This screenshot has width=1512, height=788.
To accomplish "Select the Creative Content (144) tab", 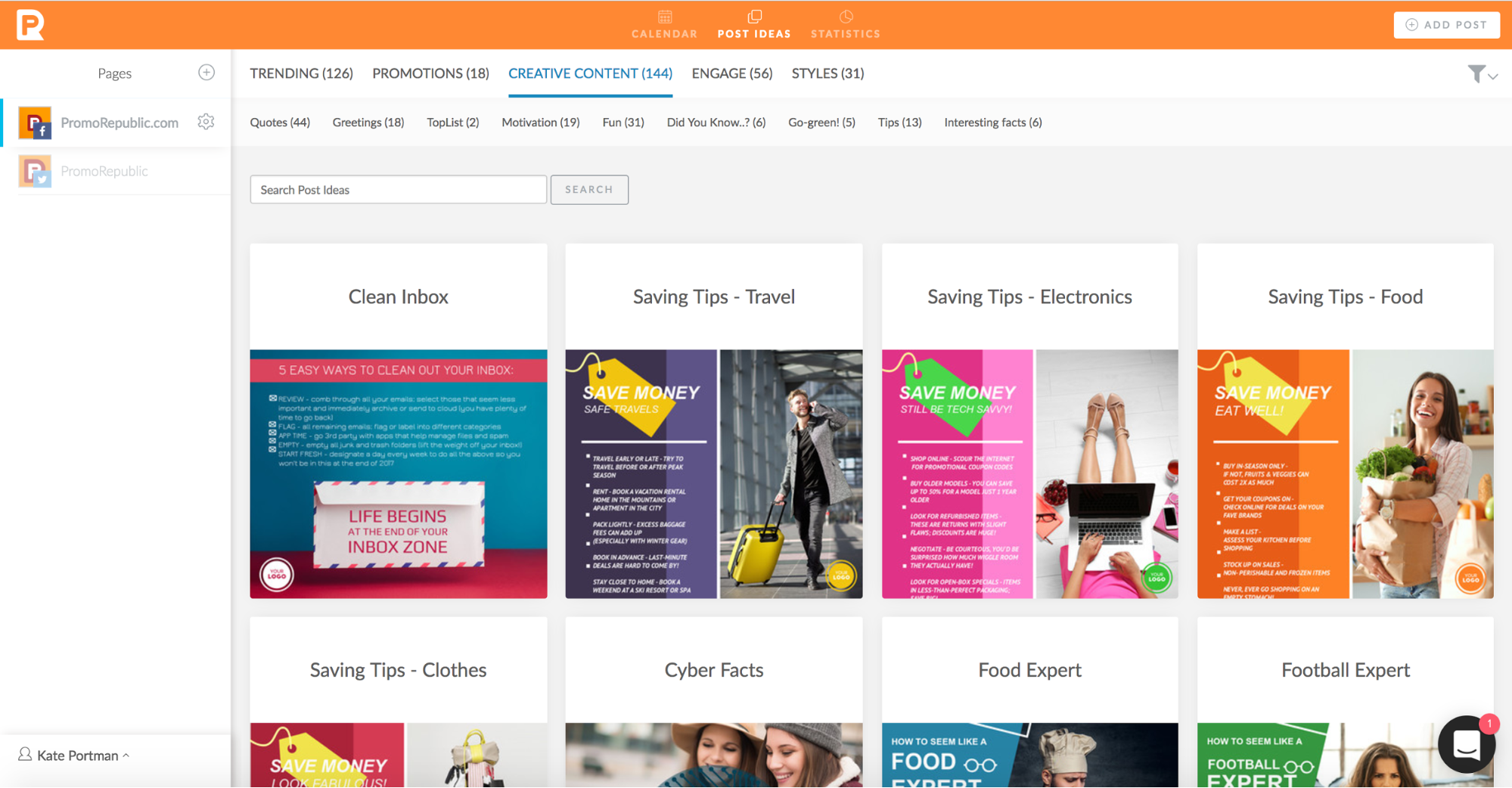I will pos(590,73).
